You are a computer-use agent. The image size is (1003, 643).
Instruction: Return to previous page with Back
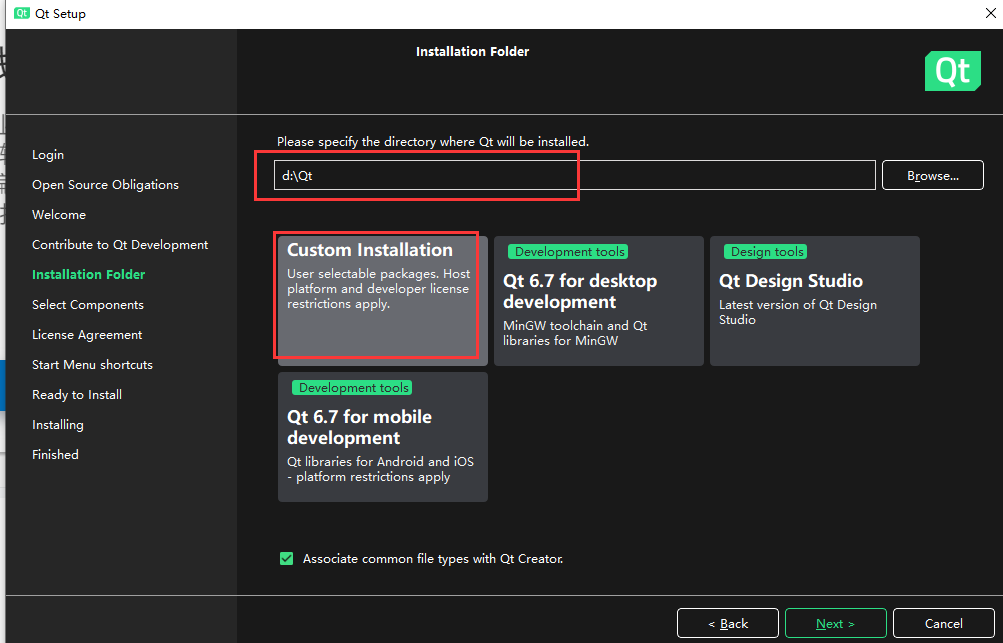coord(728,623)
